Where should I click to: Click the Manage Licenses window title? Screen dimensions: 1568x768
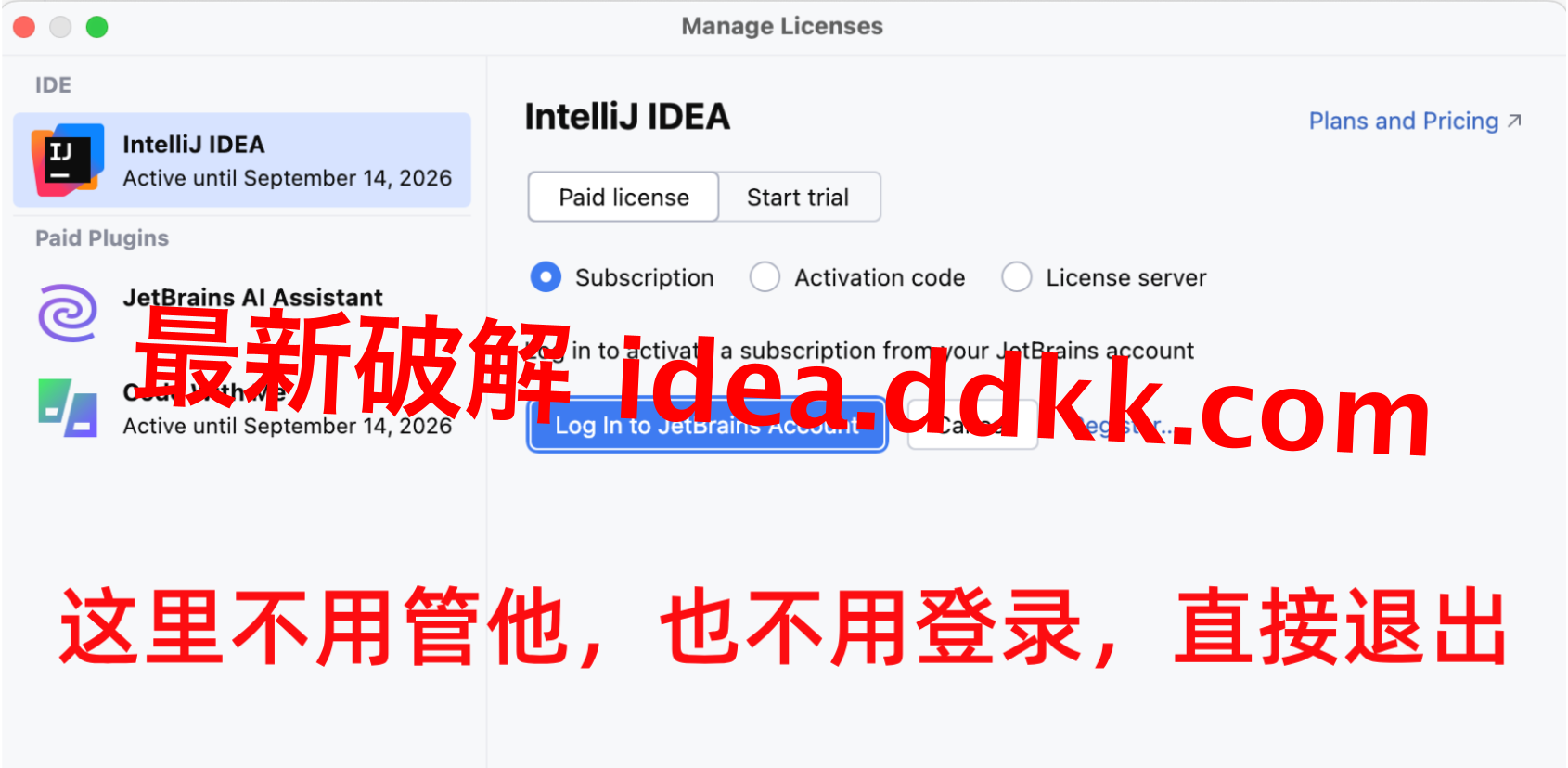[782, 26]
